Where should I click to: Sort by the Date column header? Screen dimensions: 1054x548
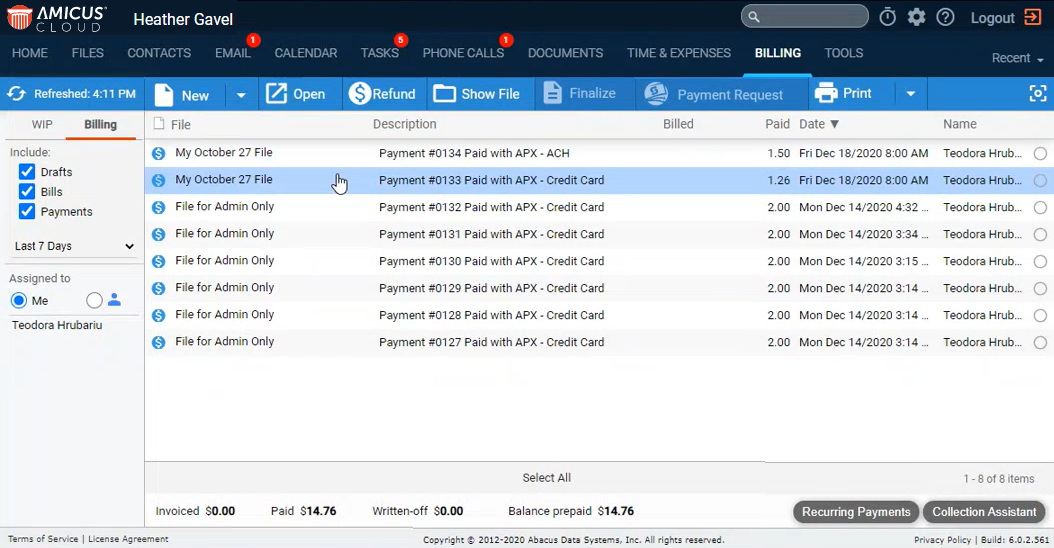pyautogui.click(x=819, y=124)
